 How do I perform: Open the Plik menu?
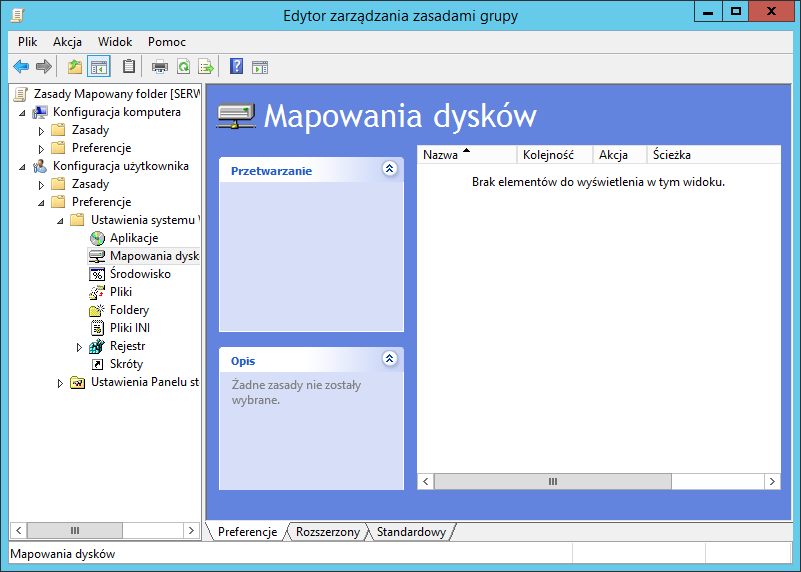(28, 42)
